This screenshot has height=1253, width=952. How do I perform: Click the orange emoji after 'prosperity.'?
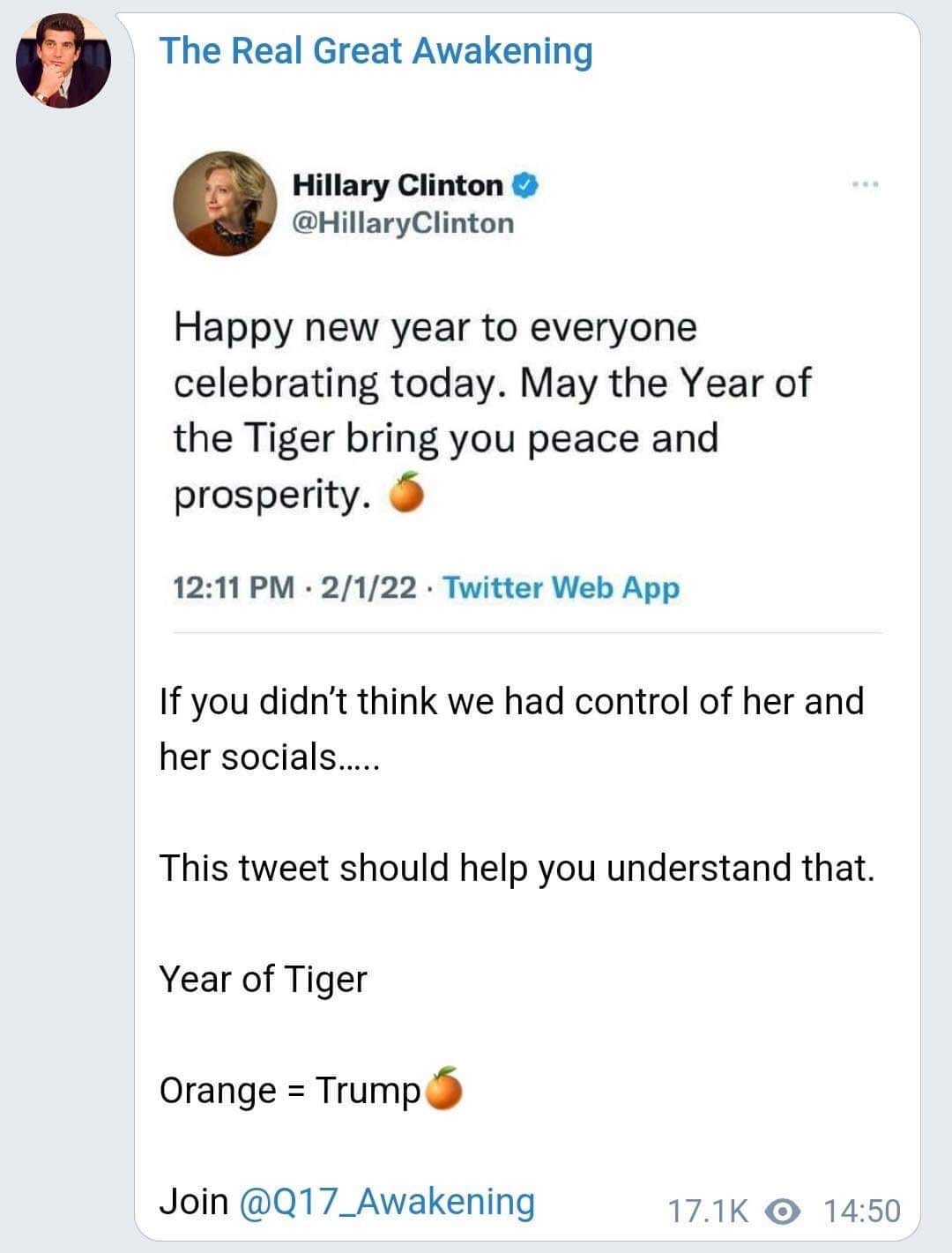406,494
